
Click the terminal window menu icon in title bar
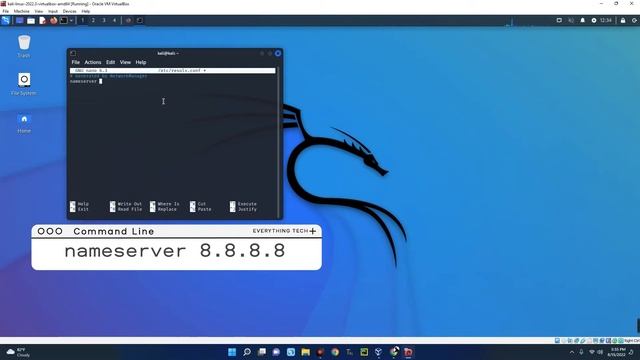coord(73,53)
